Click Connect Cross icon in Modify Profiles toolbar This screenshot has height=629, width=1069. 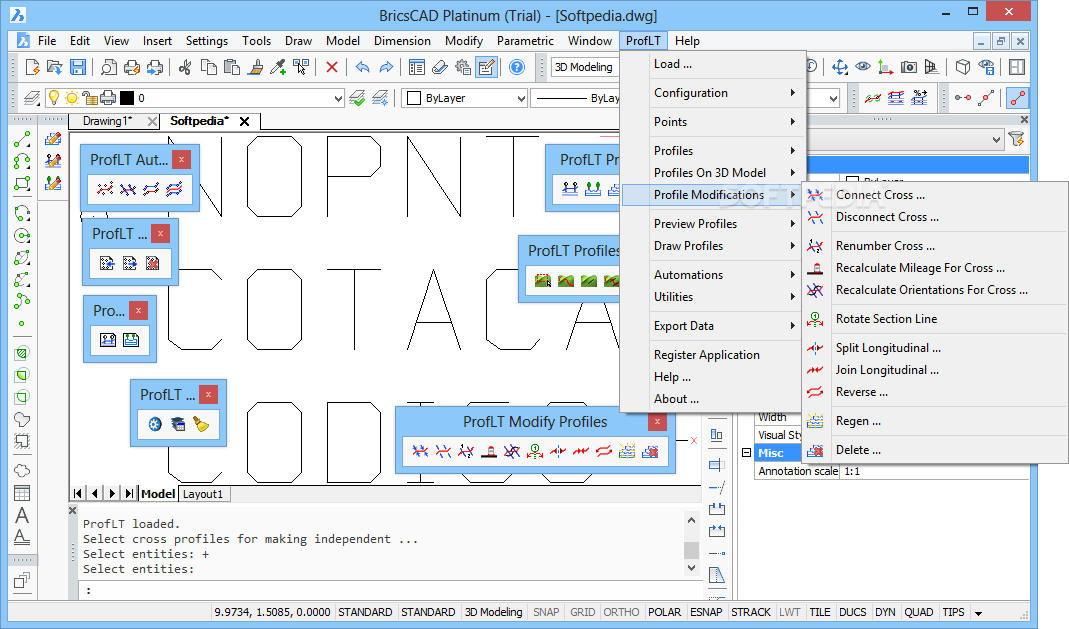(420, 451)
